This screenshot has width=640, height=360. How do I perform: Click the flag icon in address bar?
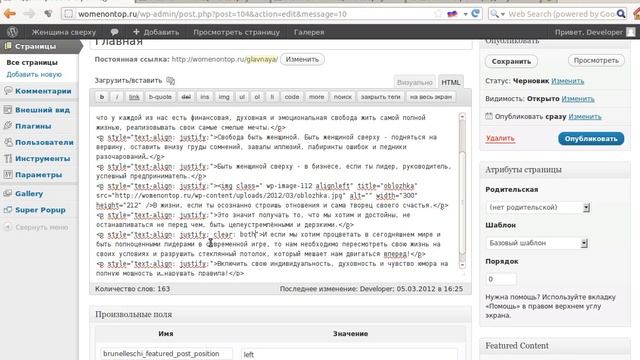point(452,14)
